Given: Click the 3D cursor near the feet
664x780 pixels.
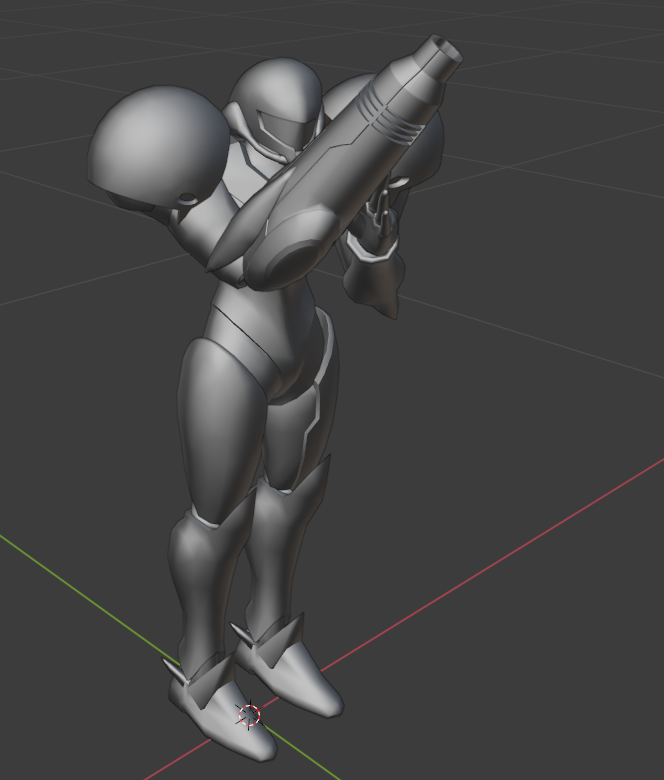Looking at the screenshot, I should (x=250, y=715).
